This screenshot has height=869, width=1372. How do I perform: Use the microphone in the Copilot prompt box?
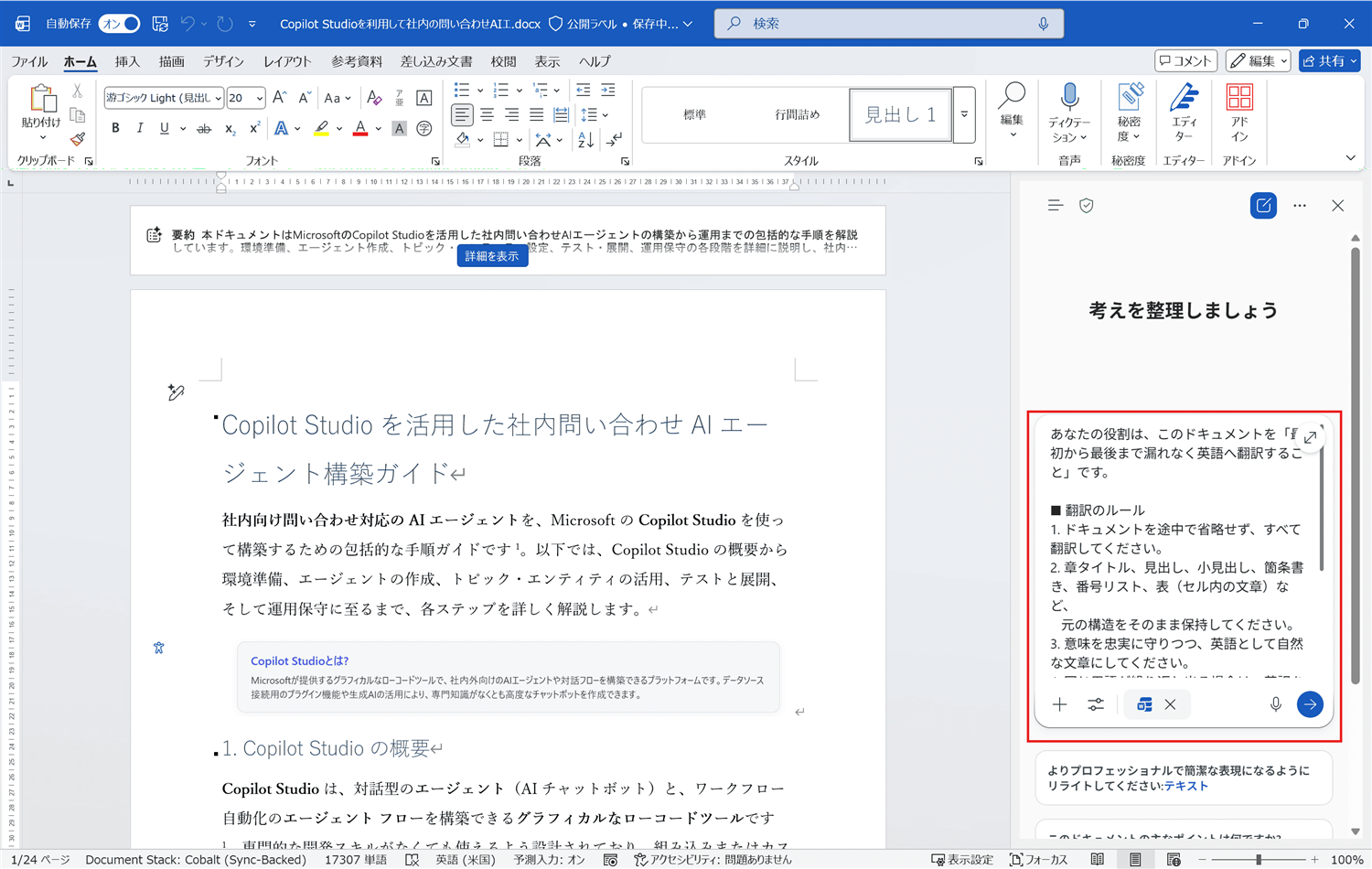click(1276, 704)
